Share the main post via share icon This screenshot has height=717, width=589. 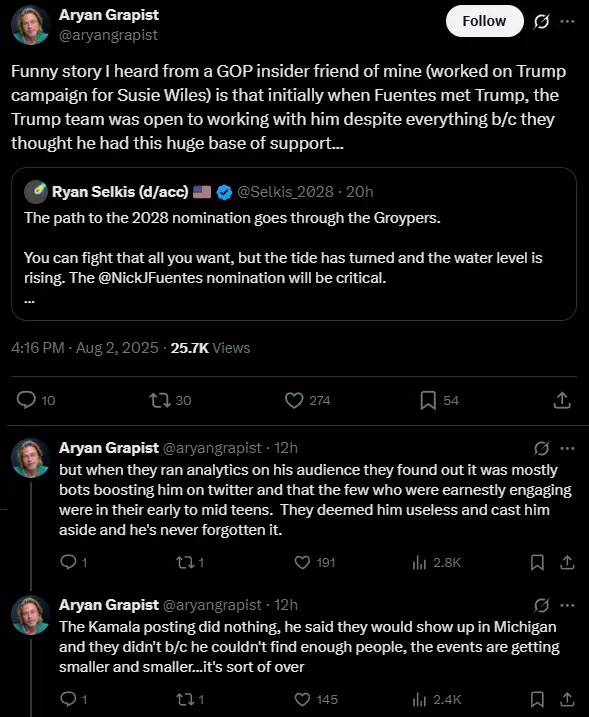point(562,400)
